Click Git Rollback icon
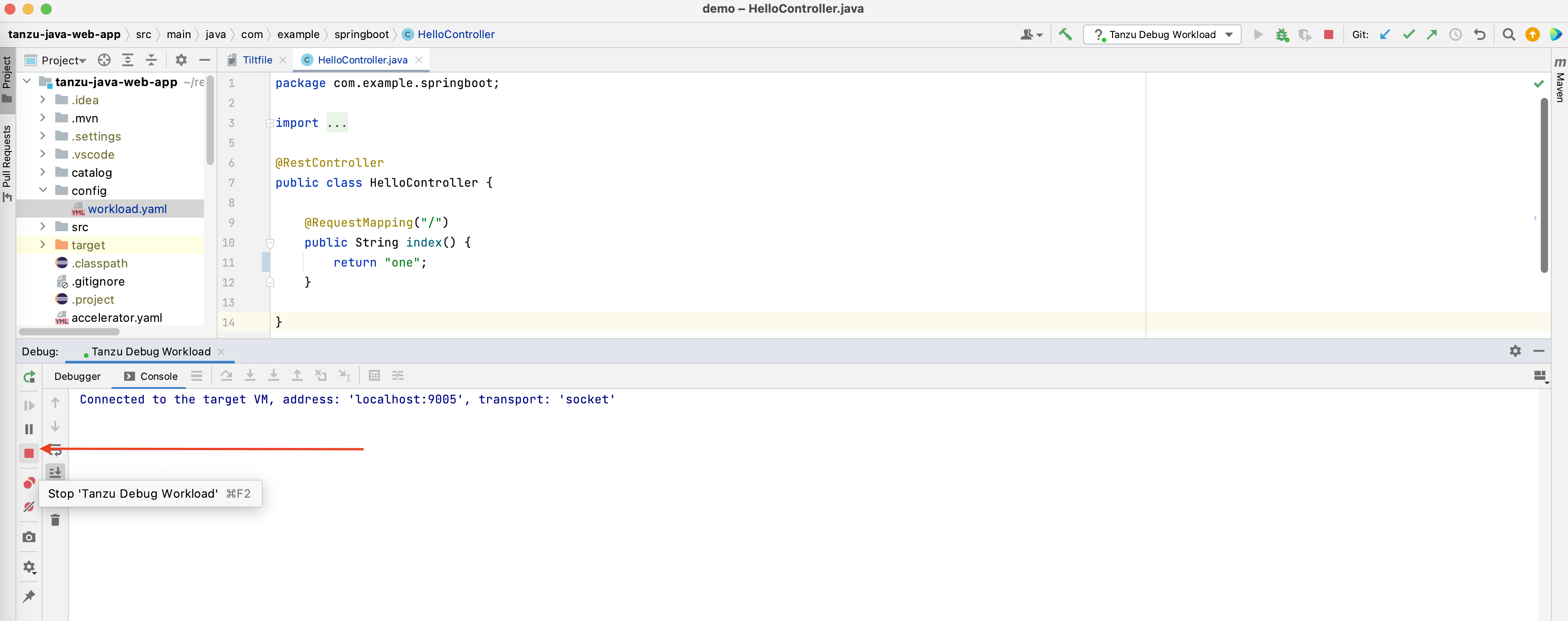The image size is (1568, 621). click(1480, 35)
